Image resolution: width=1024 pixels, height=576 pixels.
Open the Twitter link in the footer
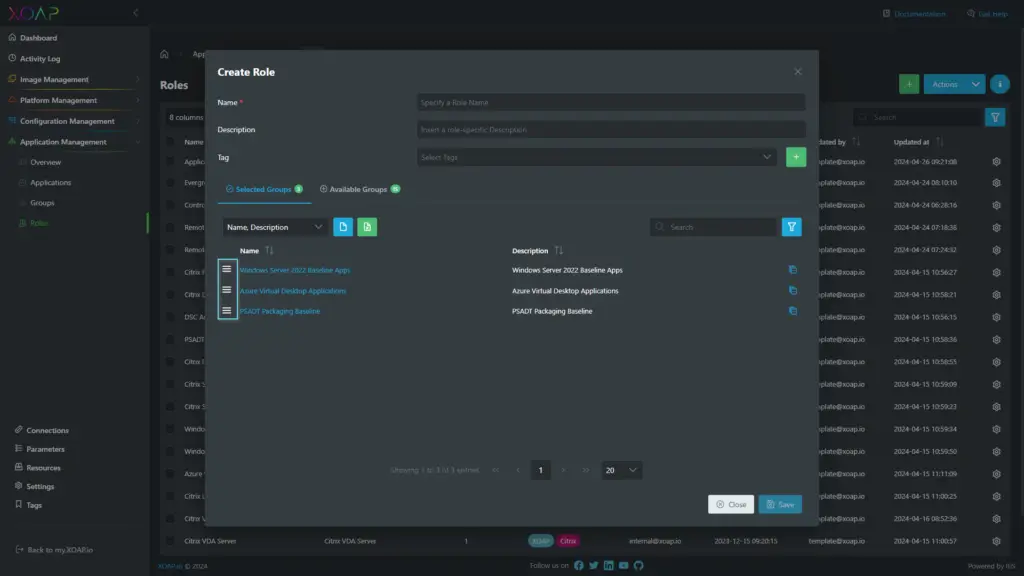594,566
